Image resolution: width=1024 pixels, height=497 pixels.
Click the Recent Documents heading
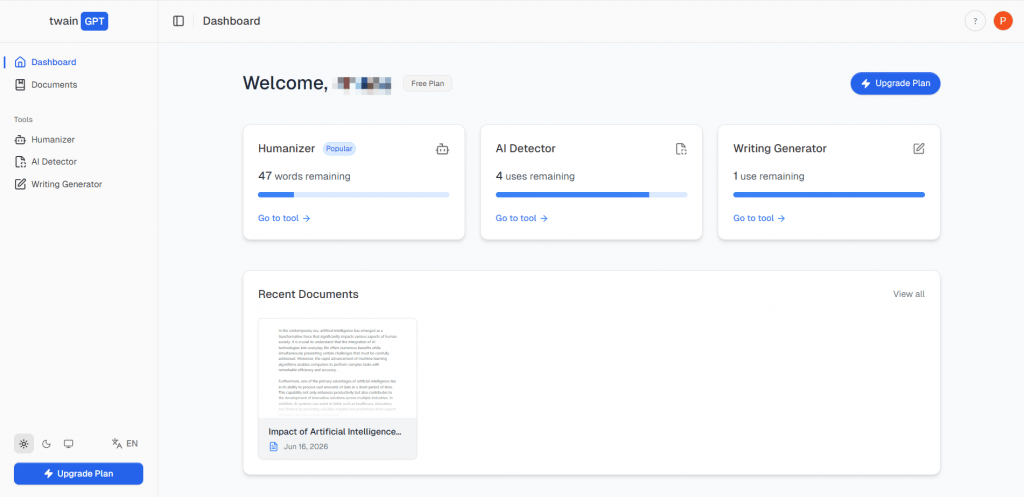308,294
